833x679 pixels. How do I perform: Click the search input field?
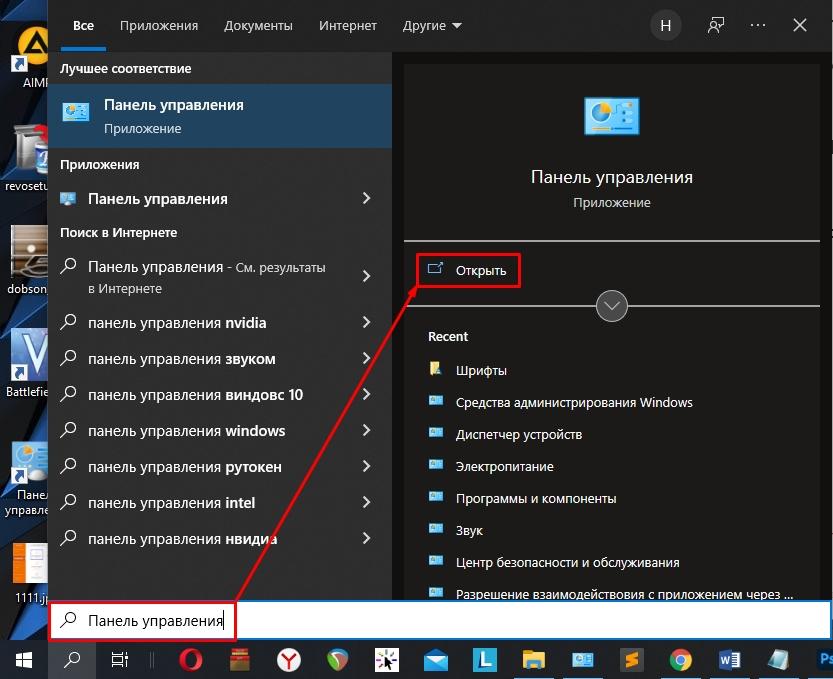pyautogui.click(x=440, y=620)
